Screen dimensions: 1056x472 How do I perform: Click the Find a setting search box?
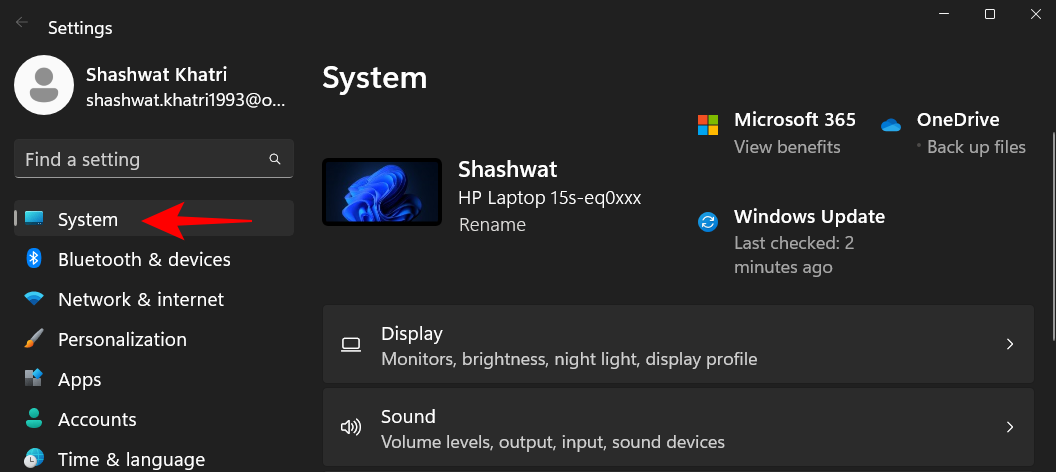140,159
